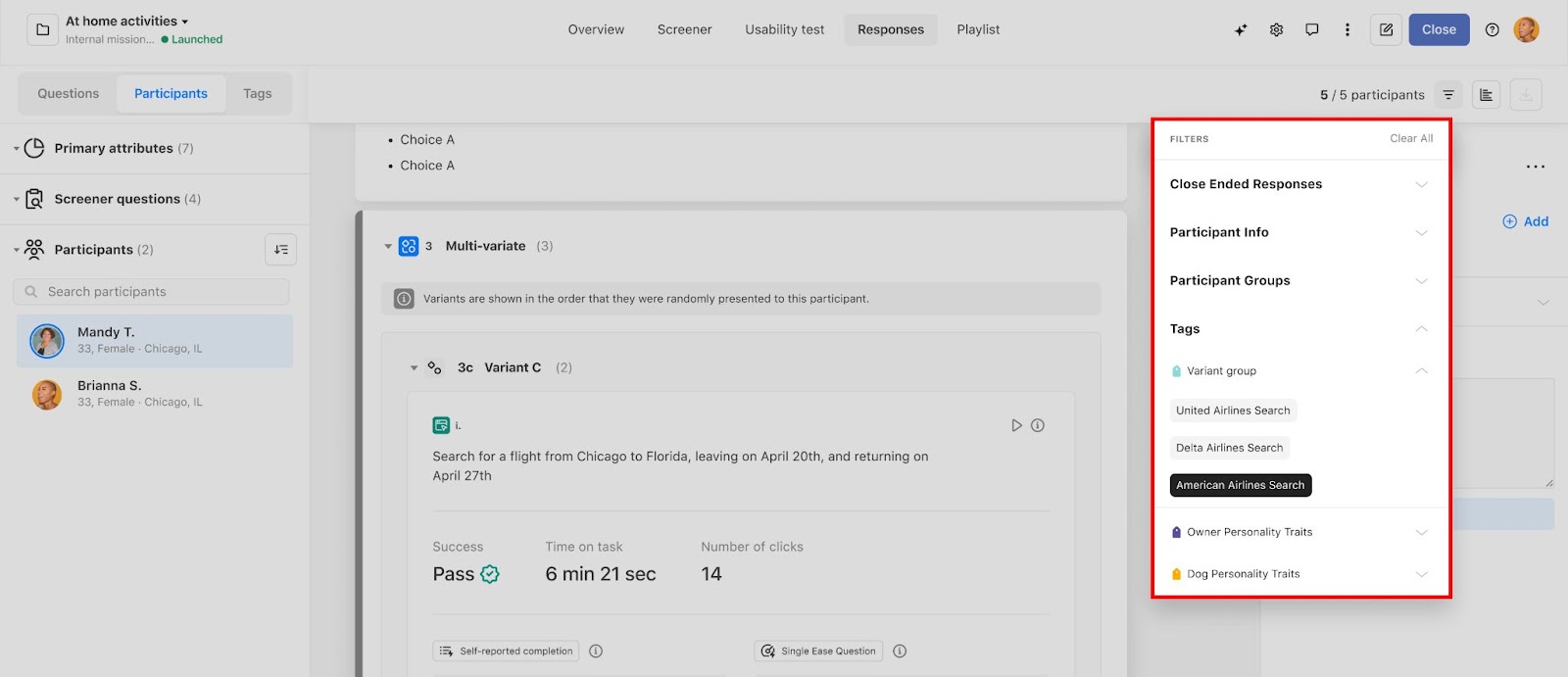Open the settings gear icon
The height and width of the screenshot is (677, 1568).
pyautogui.click(x=1276, y=29)
